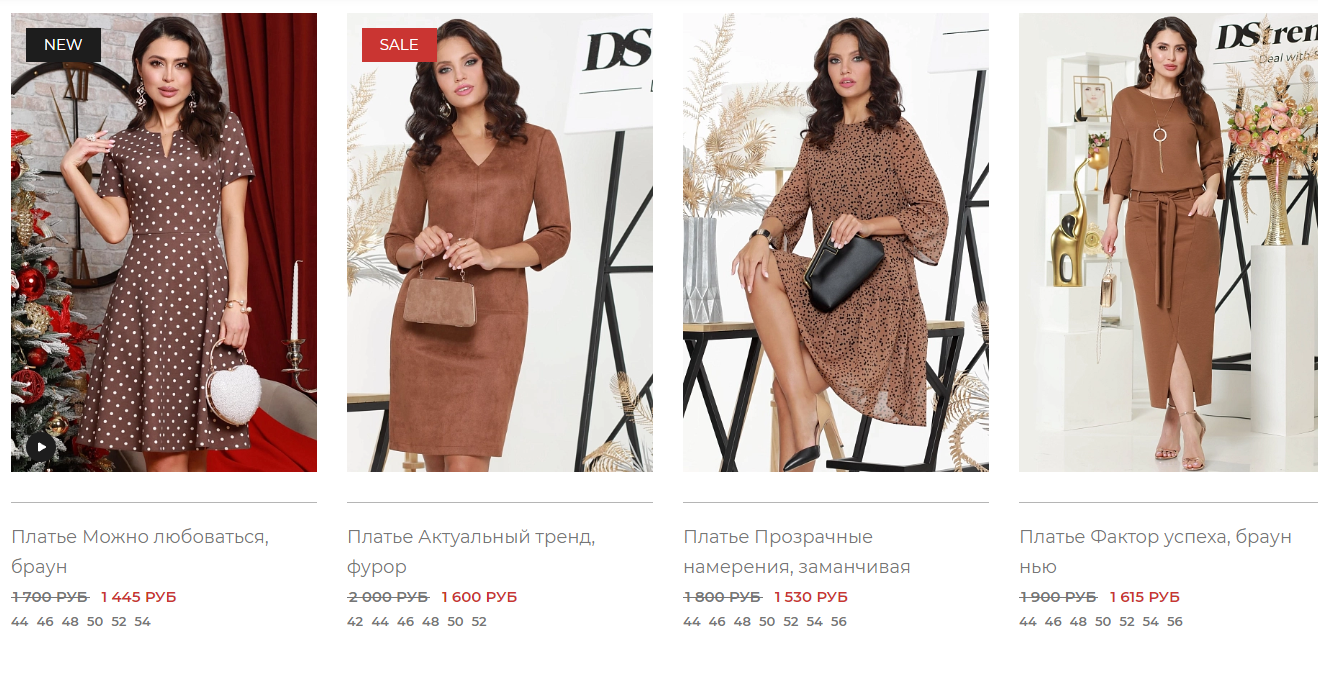Click the SALE badge on suede dress
Screen dimensions: 1318x685
399,45
